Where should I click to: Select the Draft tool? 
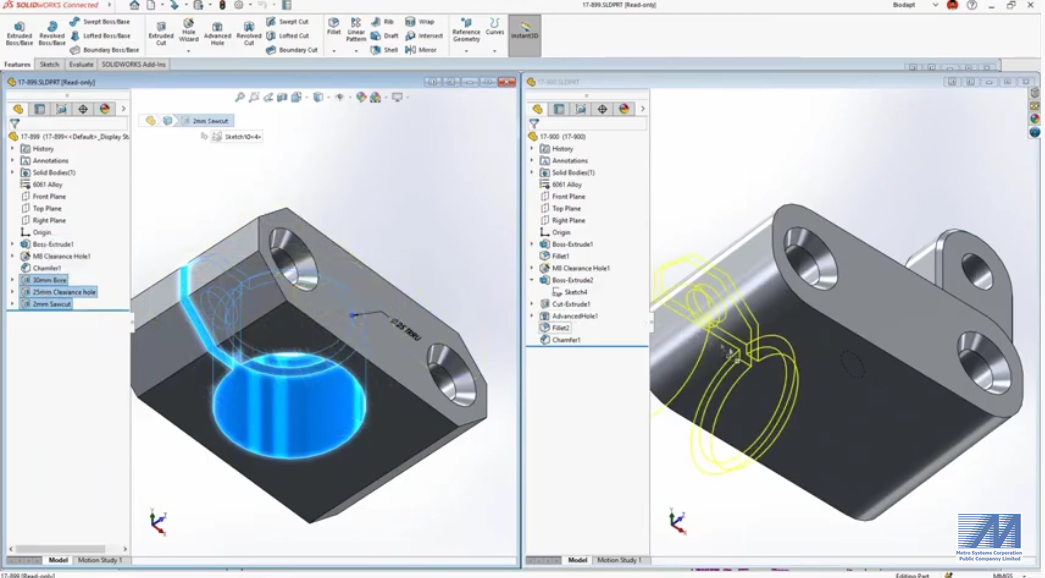tap(385, 35)
